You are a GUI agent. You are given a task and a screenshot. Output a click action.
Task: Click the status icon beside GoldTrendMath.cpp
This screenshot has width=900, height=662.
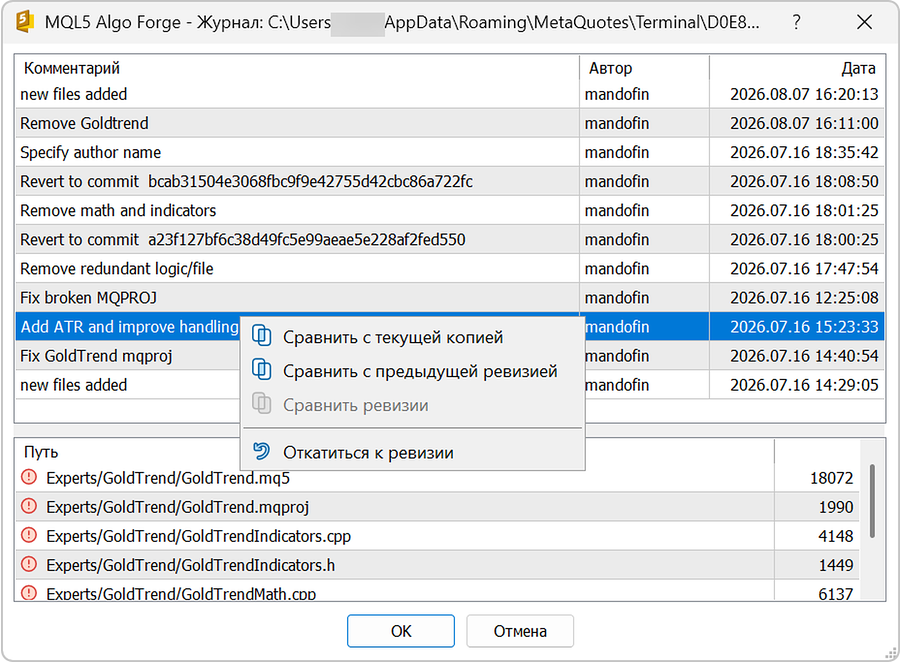click(29, 593)
